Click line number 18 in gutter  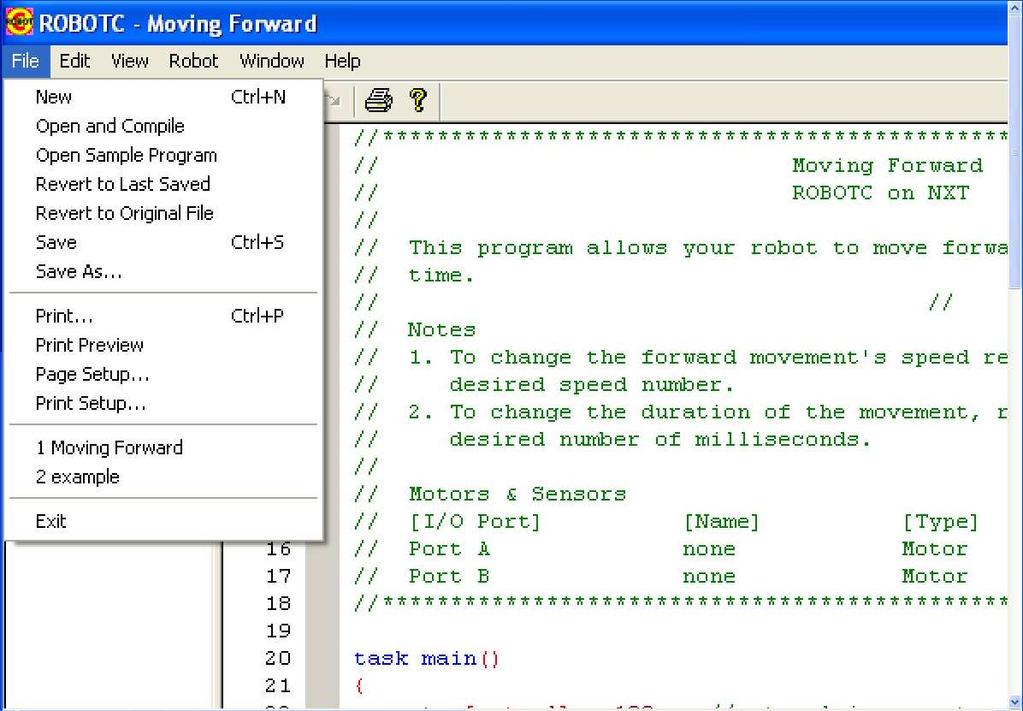coord(278,603)
